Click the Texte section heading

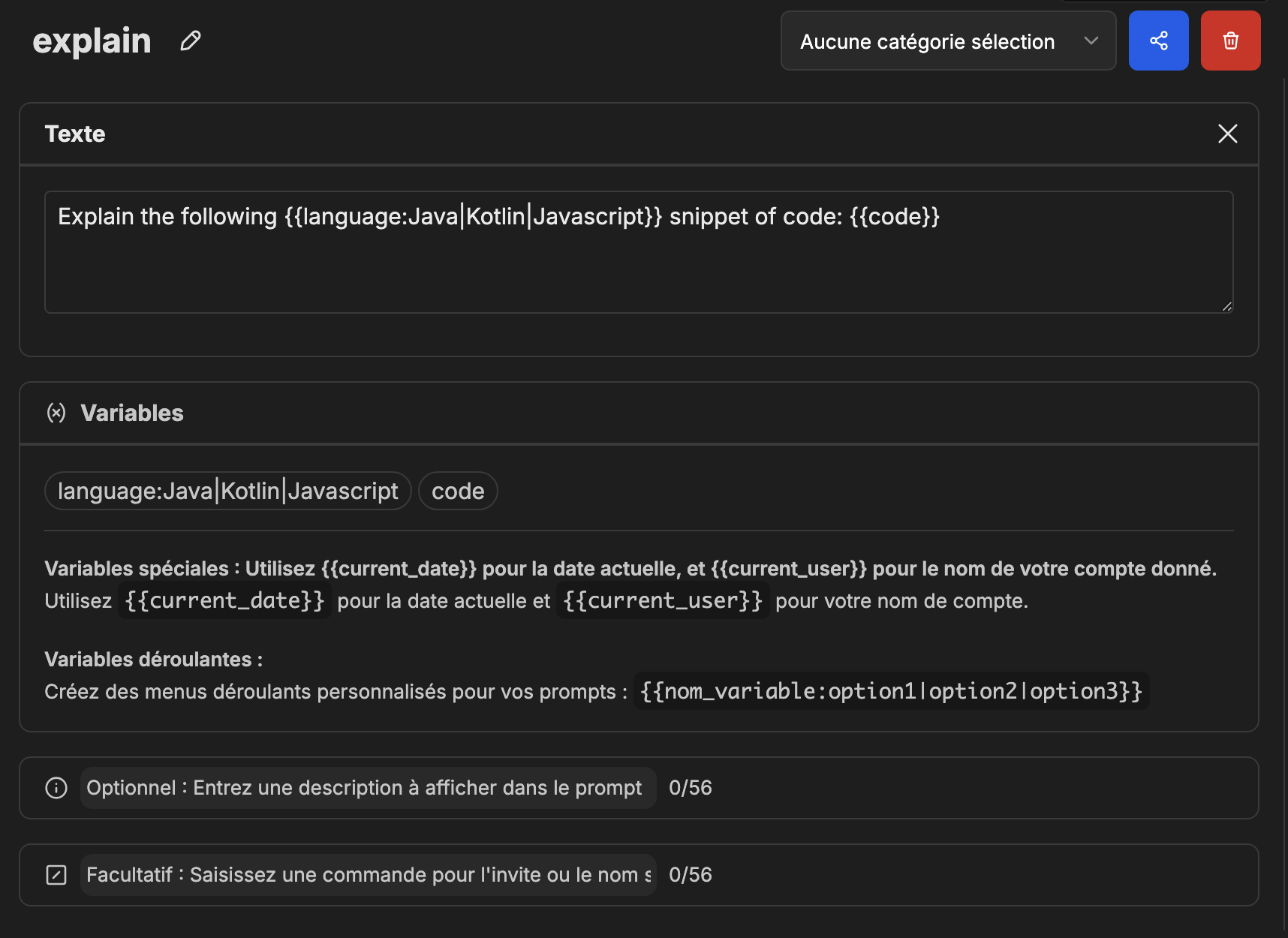click(x=75, y=134)
